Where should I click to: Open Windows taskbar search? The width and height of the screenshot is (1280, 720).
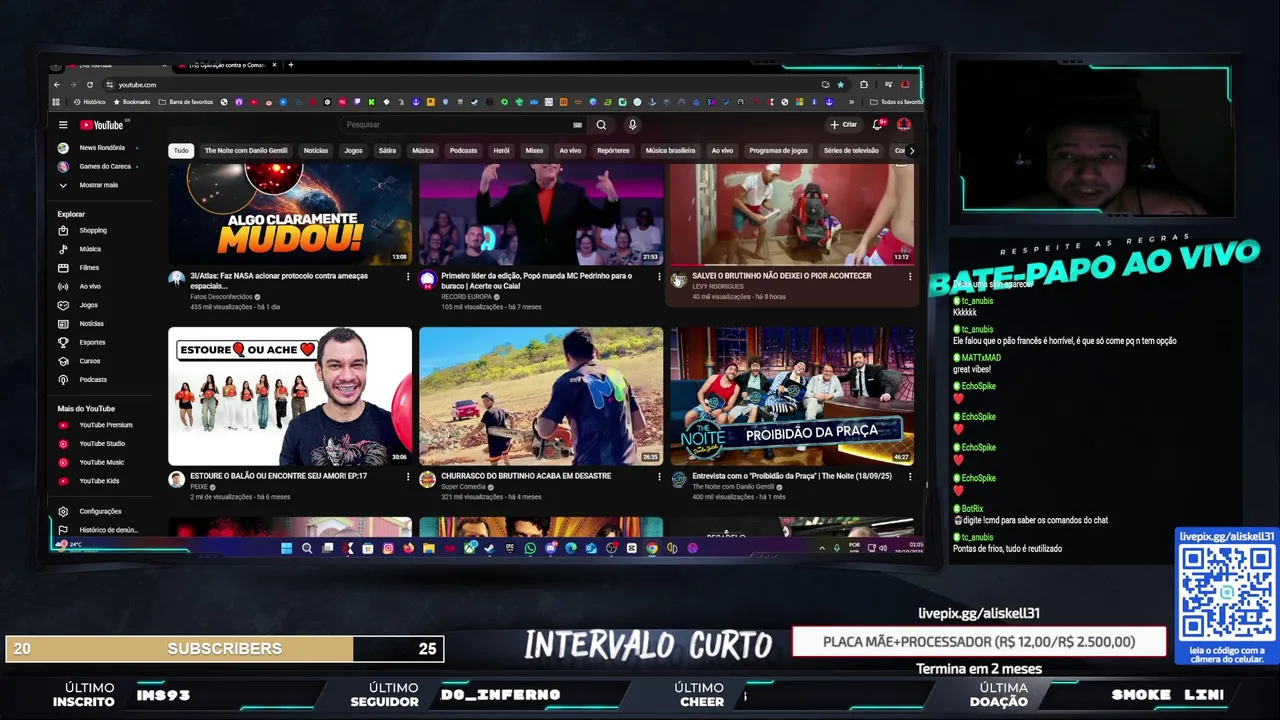pos(307,548)
